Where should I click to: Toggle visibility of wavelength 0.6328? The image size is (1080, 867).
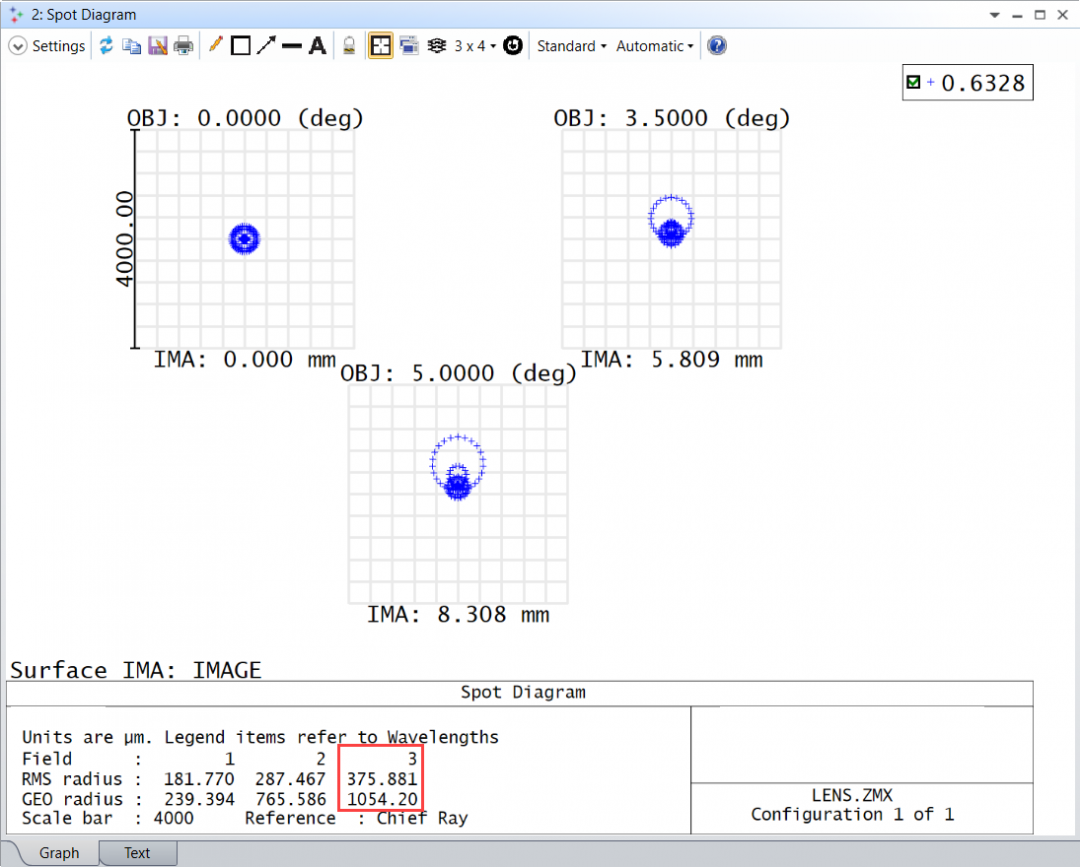(912, 82)
